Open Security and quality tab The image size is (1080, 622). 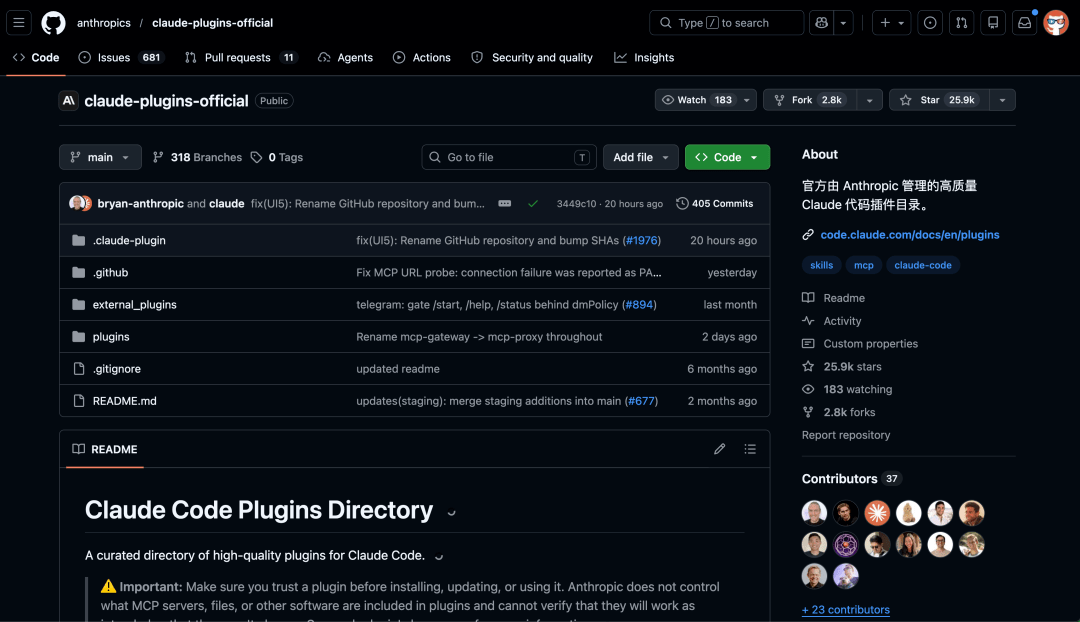tap(532, 58)
